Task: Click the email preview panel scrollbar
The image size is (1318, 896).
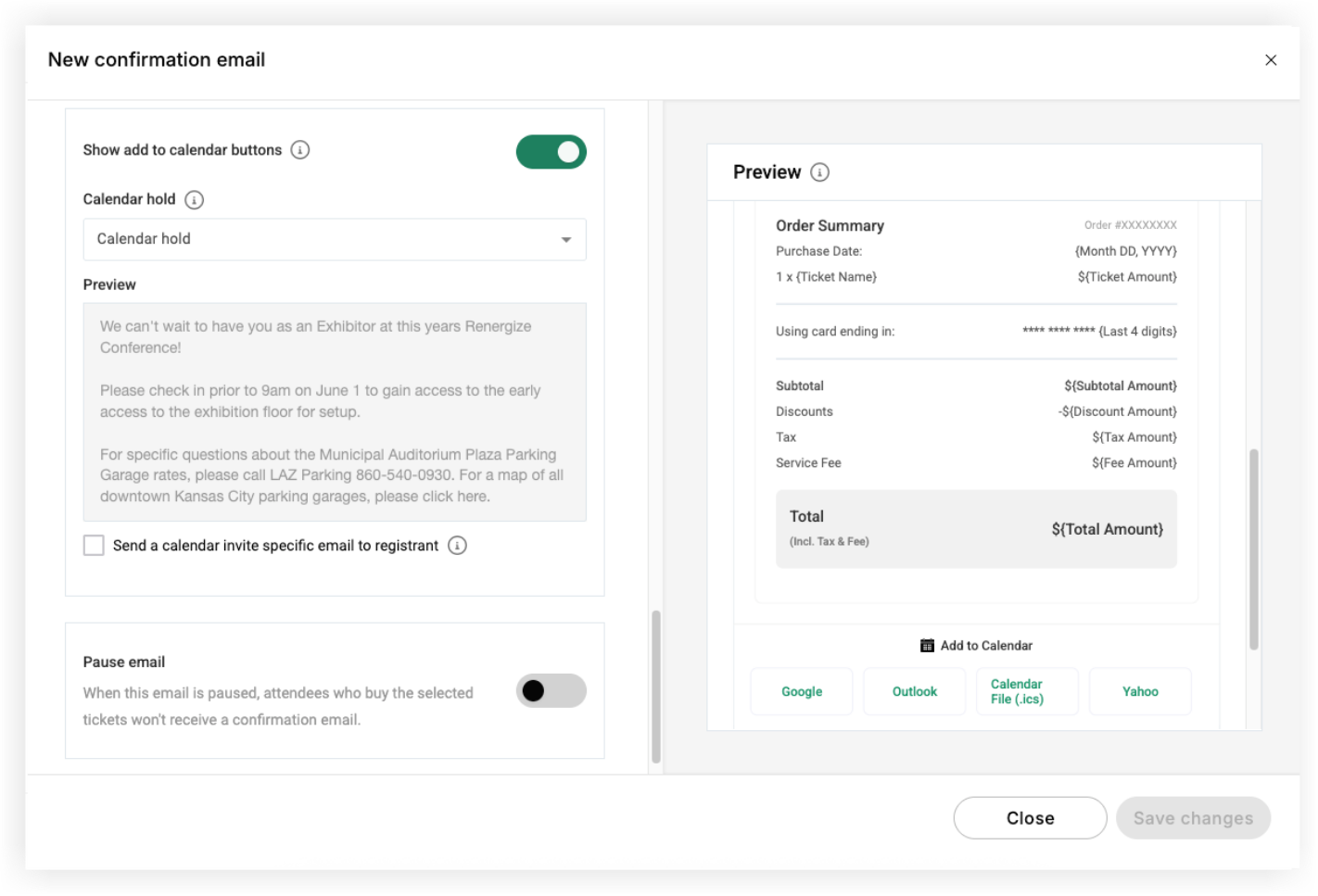Action: [1253, 549]
